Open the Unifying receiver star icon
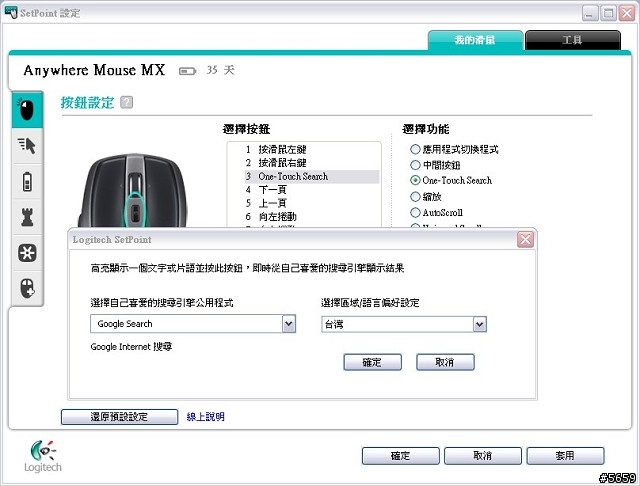 [27, 253]
